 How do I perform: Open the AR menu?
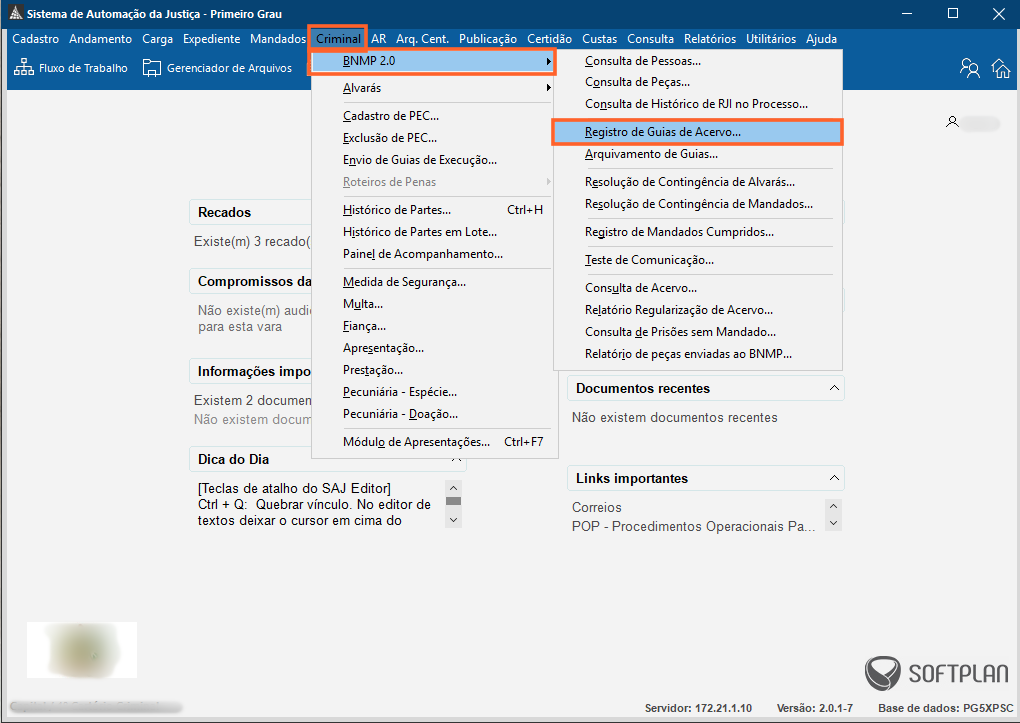[x=379, y=39]
